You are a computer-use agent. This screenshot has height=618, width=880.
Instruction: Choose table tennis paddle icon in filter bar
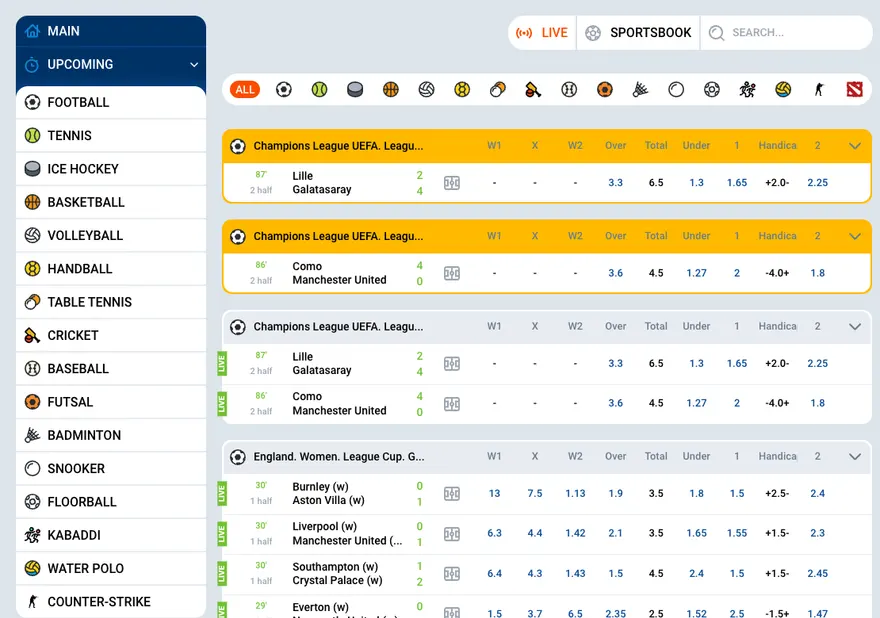click(498, 89)
